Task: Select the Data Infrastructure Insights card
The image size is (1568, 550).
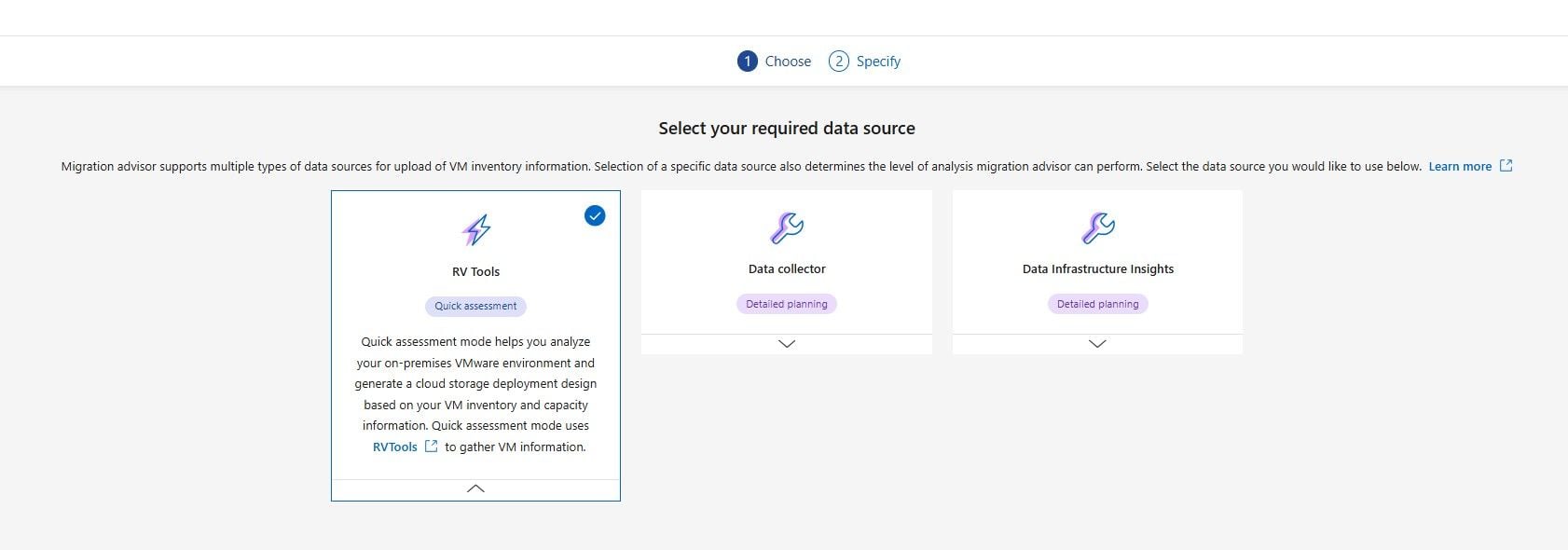Action: coord(1097,262)
